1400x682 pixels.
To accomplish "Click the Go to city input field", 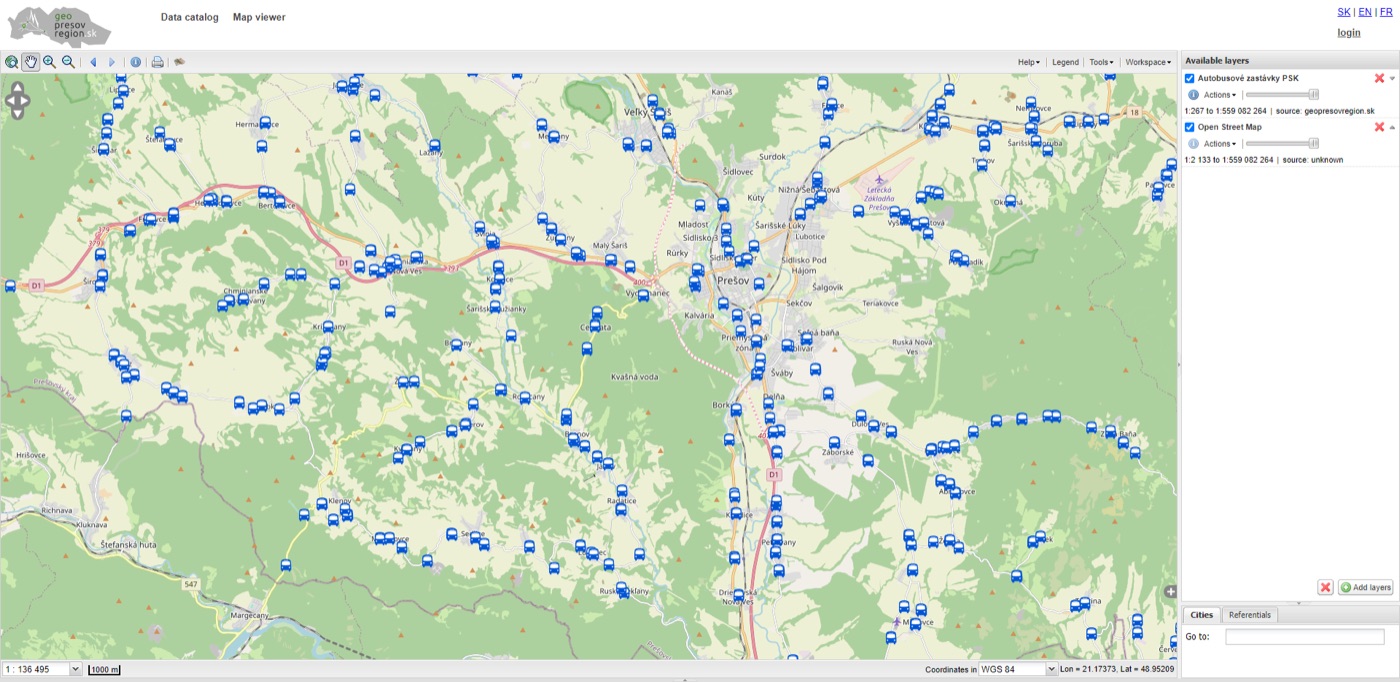I will click(x=1305, y=637).
